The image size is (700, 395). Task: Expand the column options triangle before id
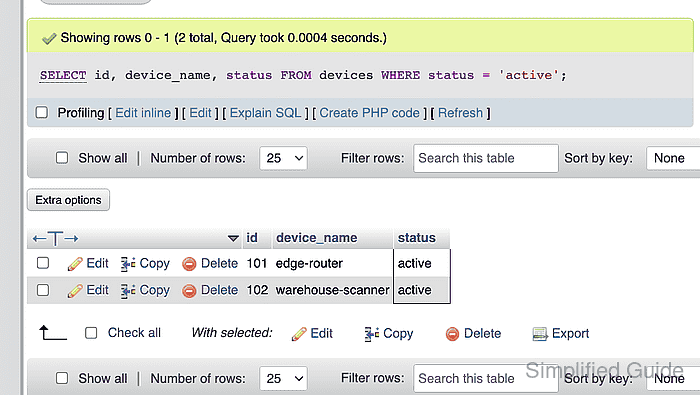pos(233,238)
